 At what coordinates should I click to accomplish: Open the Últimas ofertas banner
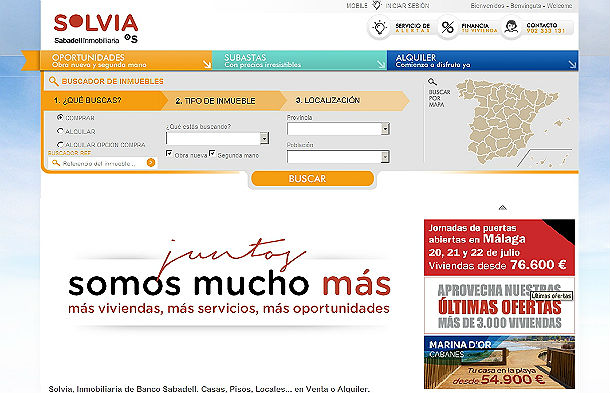(x=499, y=306)
